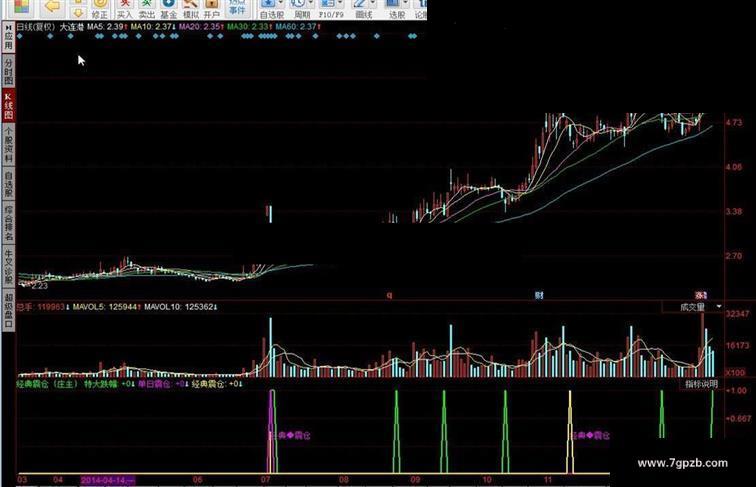Click the 大连港 stock name label

(71, 27)
